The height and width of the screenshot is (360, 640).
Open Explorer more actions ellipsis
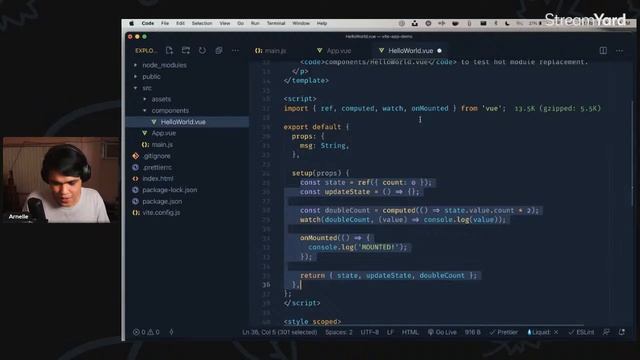(x=236, y=51)
